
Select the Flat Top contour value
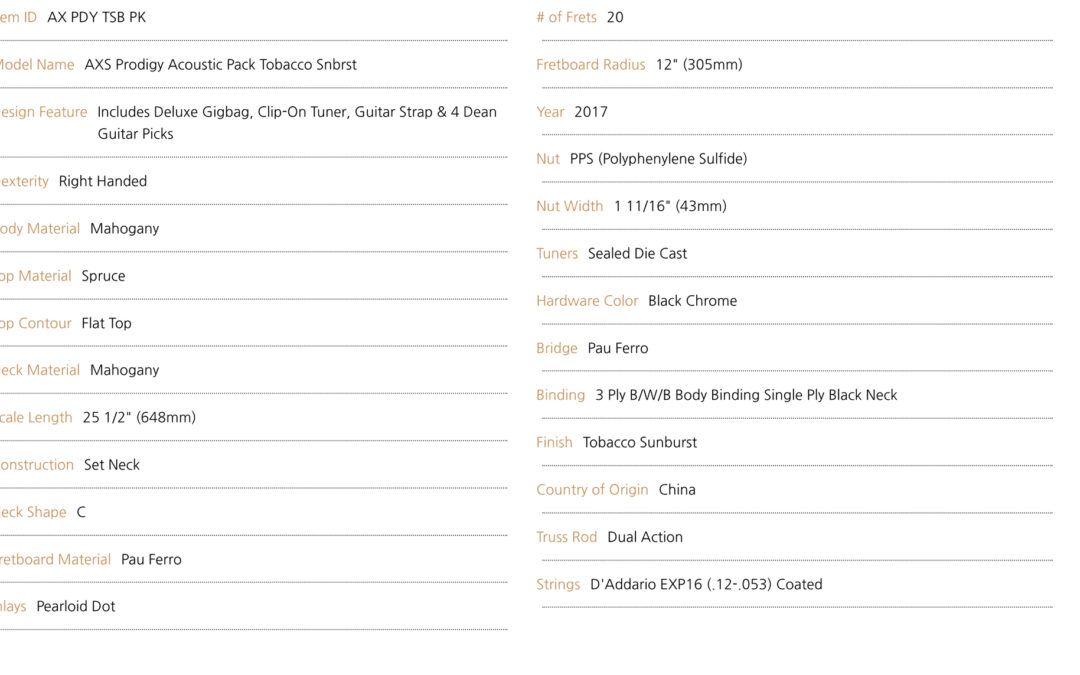106,323
